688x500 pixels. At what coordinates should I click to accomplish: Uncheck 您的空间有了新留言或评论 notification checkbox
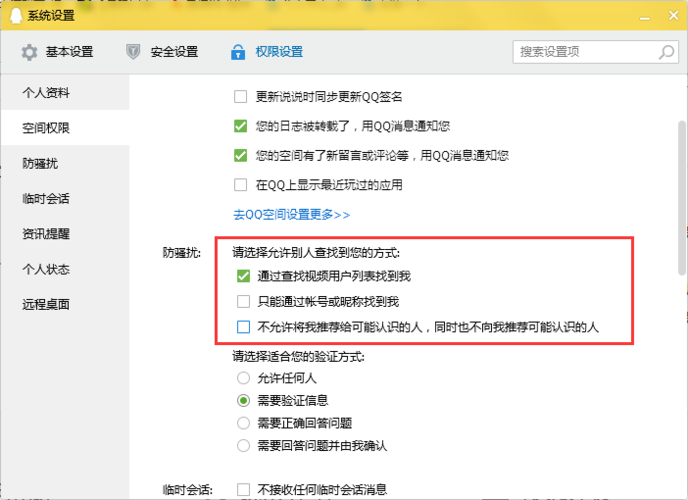point(240,155)
